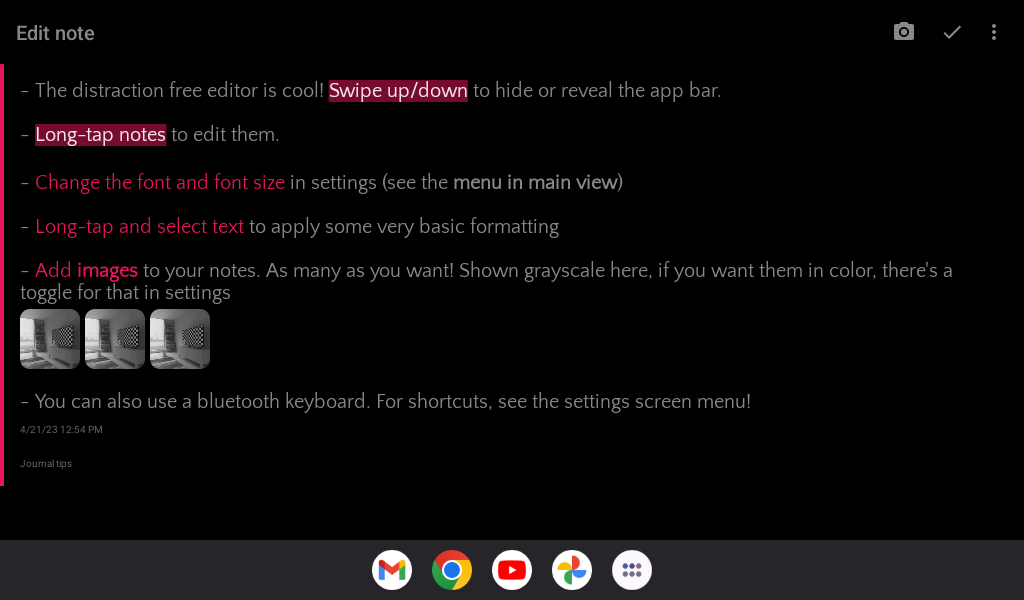
Task: Click the bold 'menu in main view' text
Action: pos(536,182)
